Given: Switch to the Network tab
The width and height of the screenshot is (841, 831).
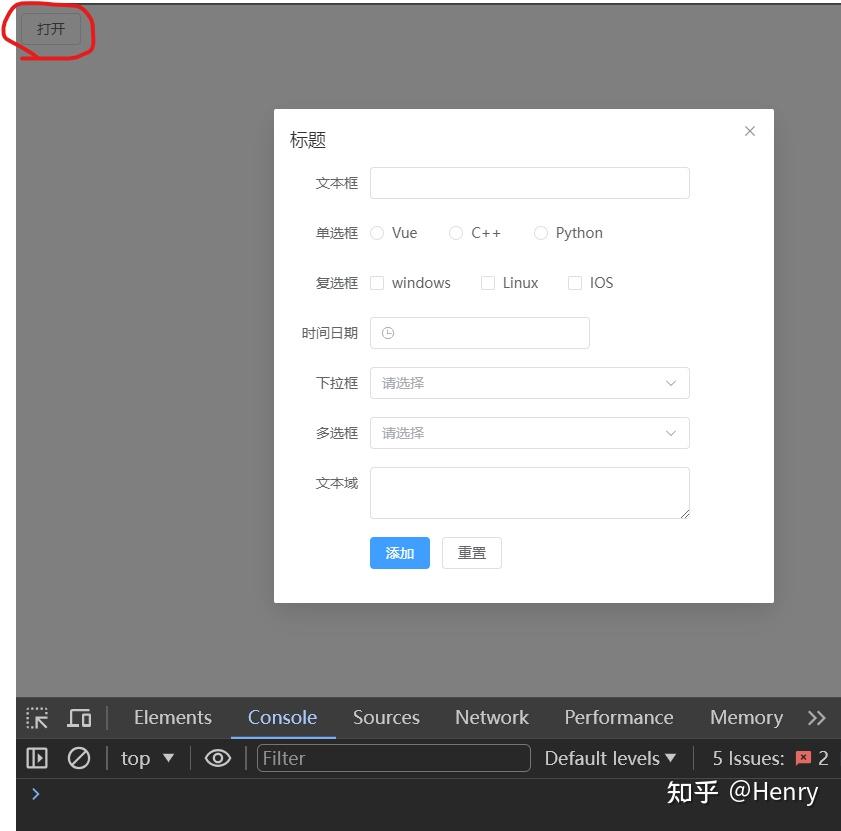Looking at the screenshot, I should [x=491, y=717].
